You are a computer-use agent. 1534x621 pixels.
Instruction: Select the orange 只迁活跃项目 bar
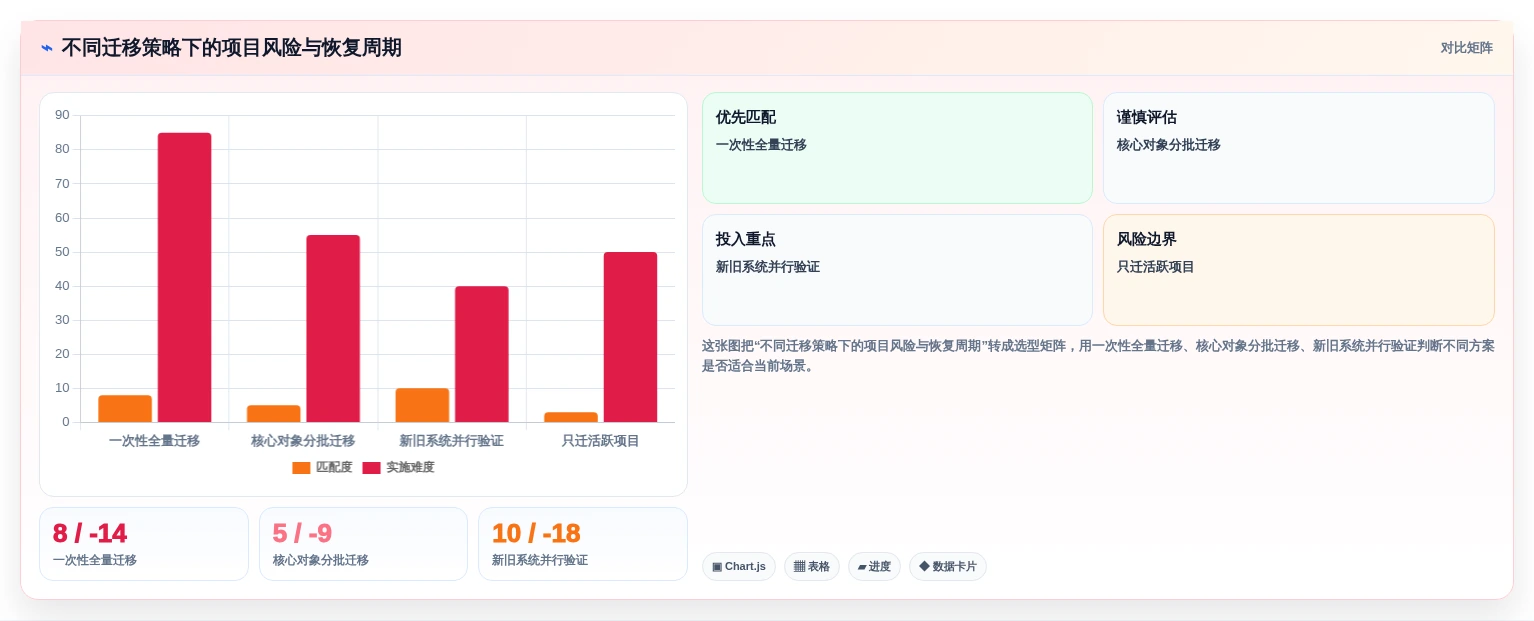pos(571,417)
